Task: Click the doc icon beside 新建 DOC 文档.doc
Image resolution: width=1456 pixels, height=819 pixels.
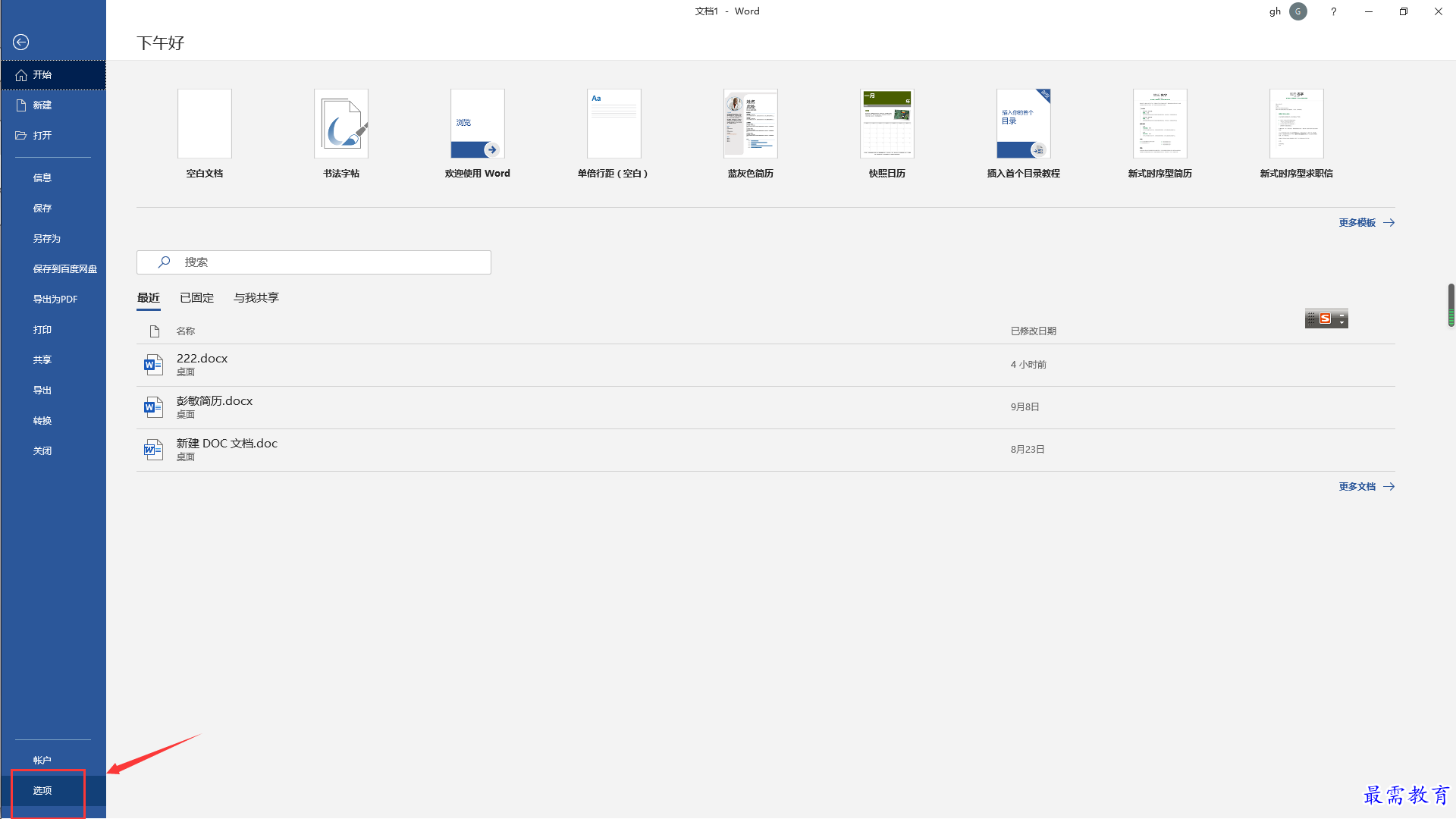Action: point(153,450)
